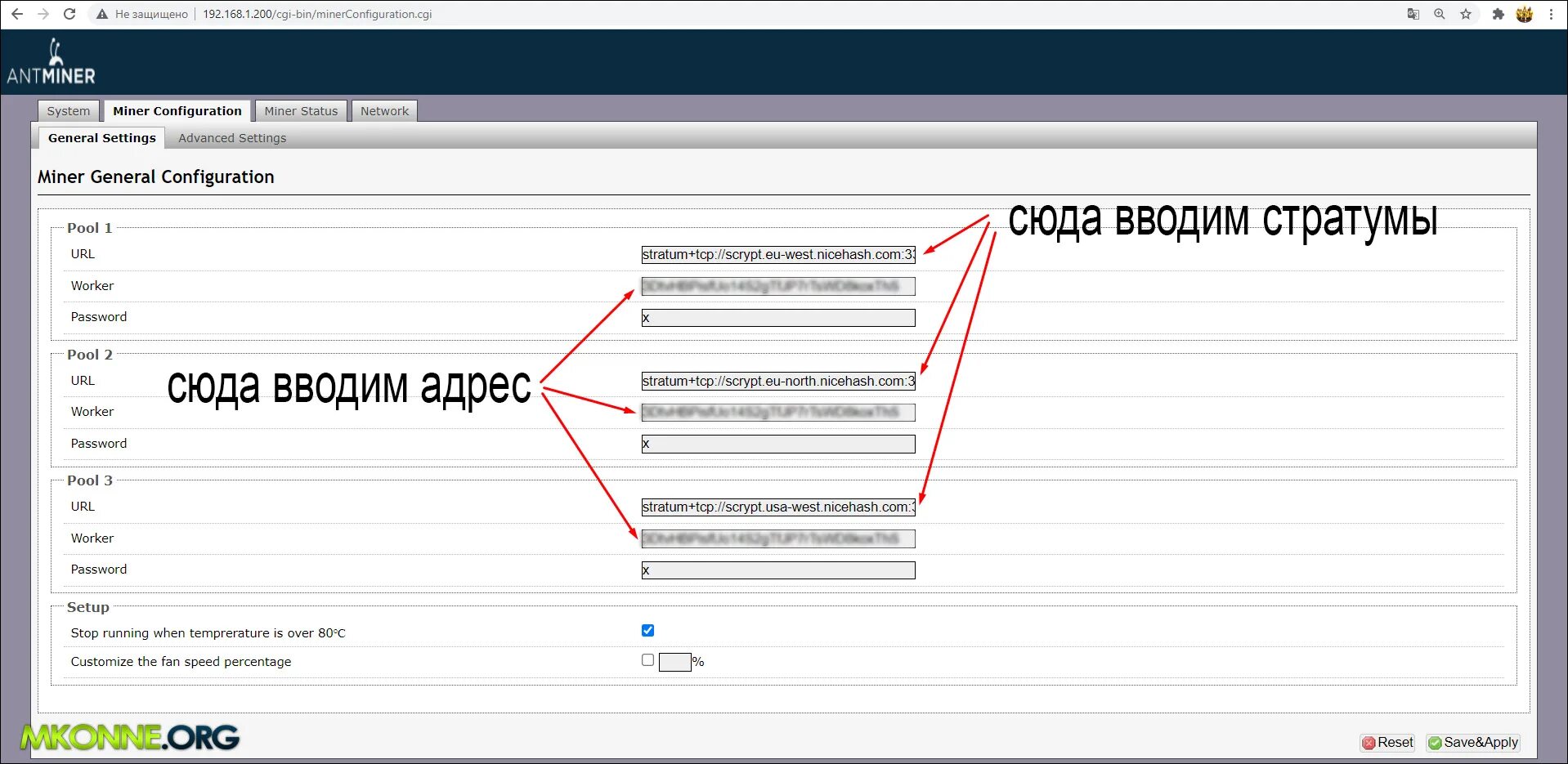
Task: Open the Network tab
Action: coord(384,111)
